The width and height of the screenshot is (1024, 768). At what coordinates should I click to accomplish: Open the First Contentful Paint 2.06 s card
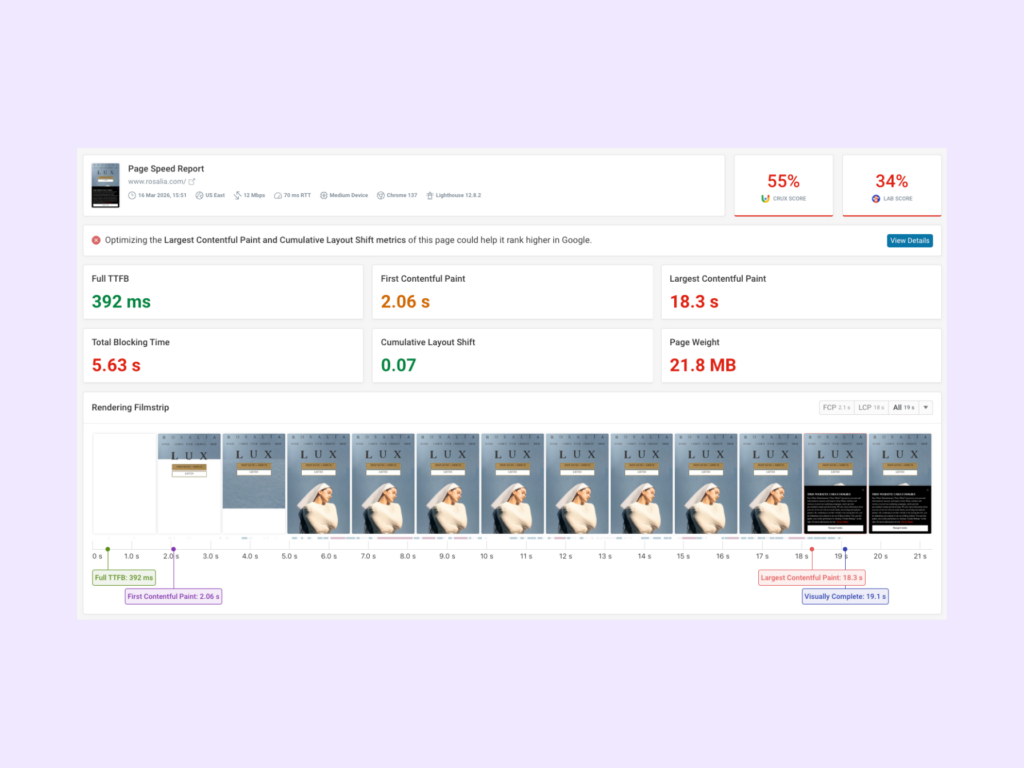click(512, 292)
